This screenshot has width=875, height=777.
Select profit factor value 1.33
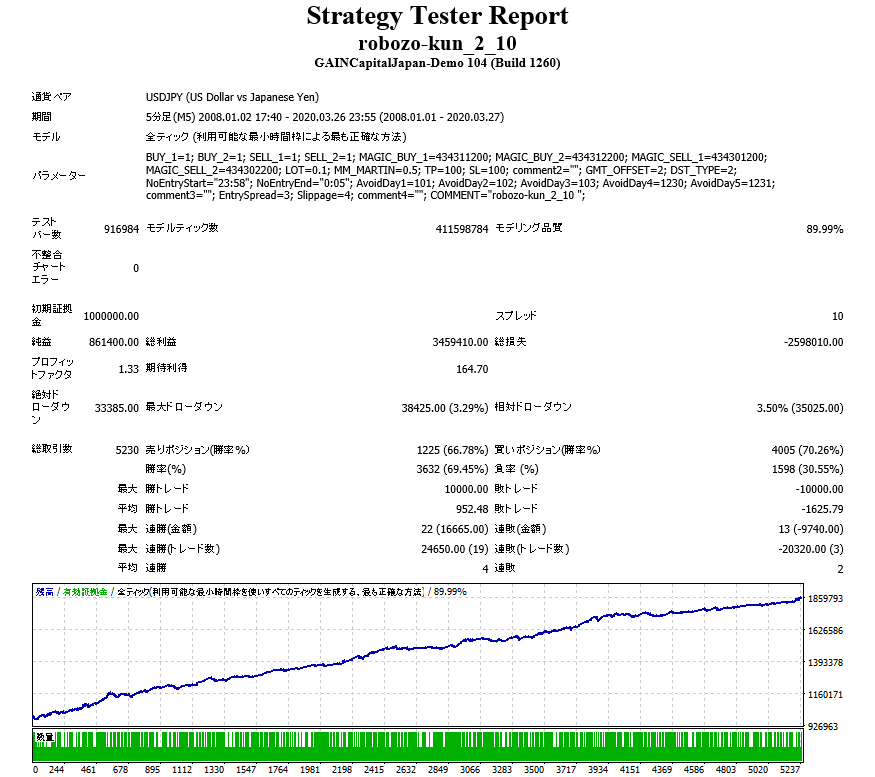128,369
